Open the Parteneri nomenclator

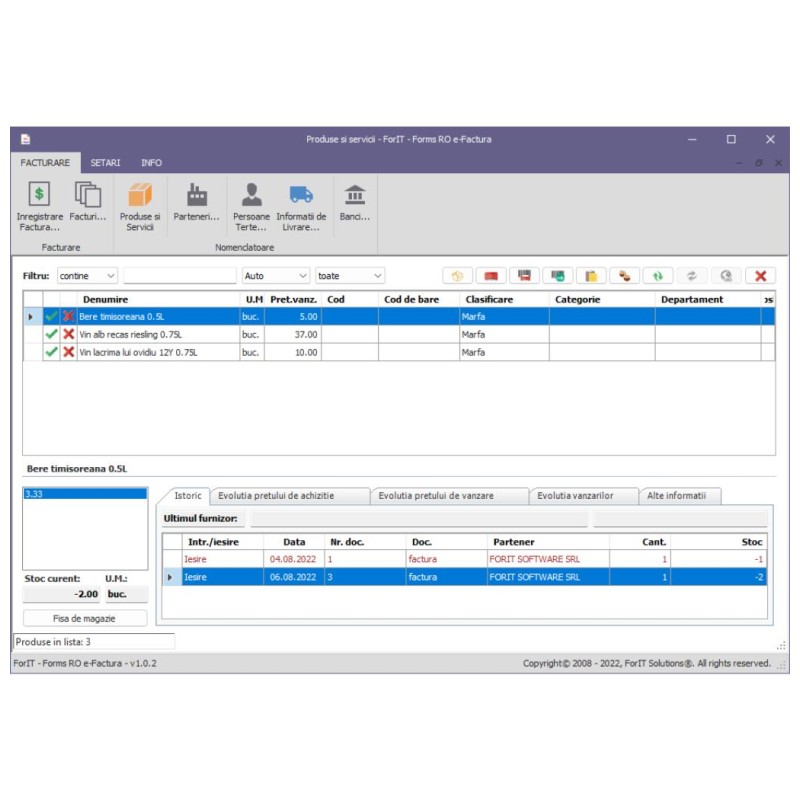coord(196,207)
